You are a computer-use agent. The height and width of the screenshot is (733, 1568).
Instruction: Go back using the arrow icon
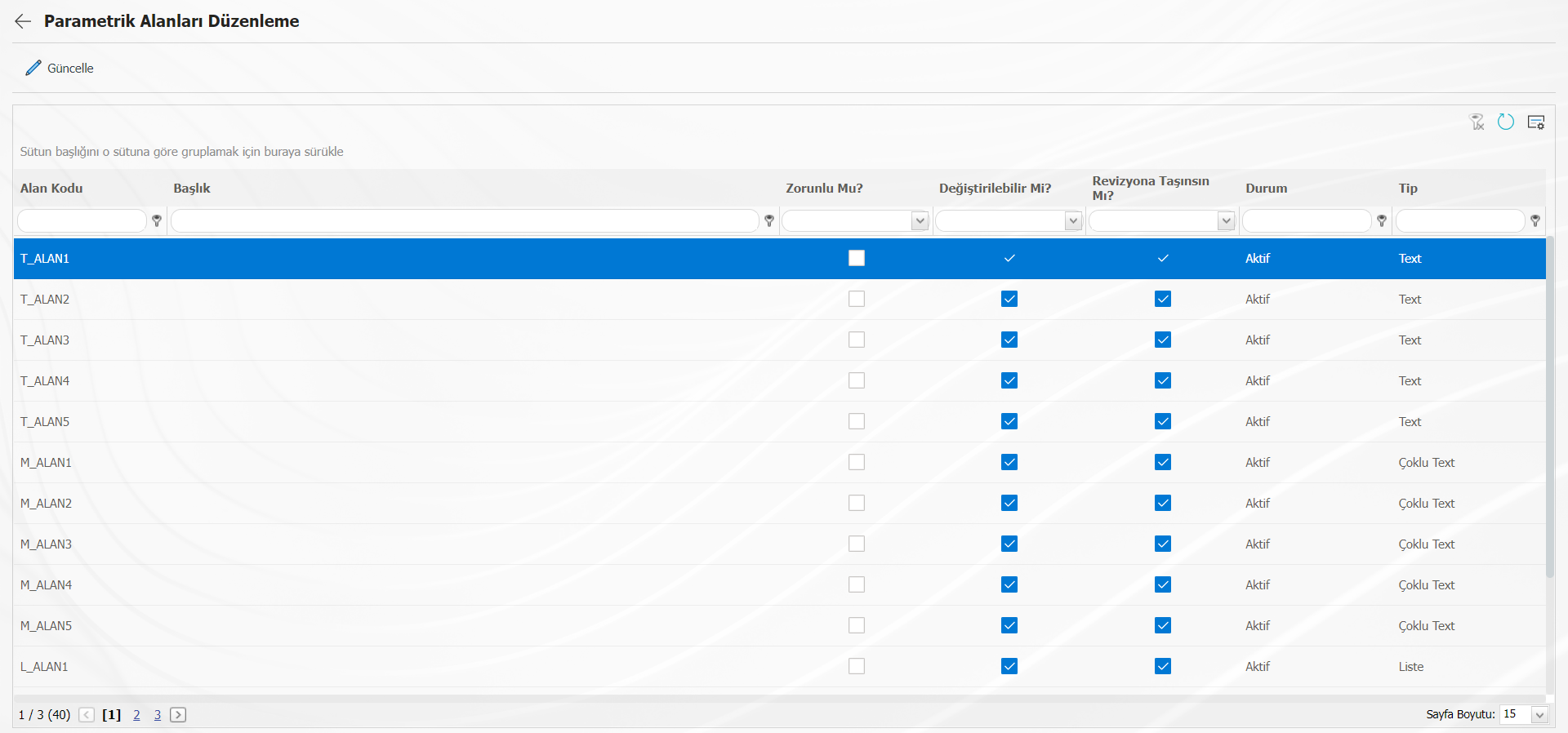pos(23,21)
